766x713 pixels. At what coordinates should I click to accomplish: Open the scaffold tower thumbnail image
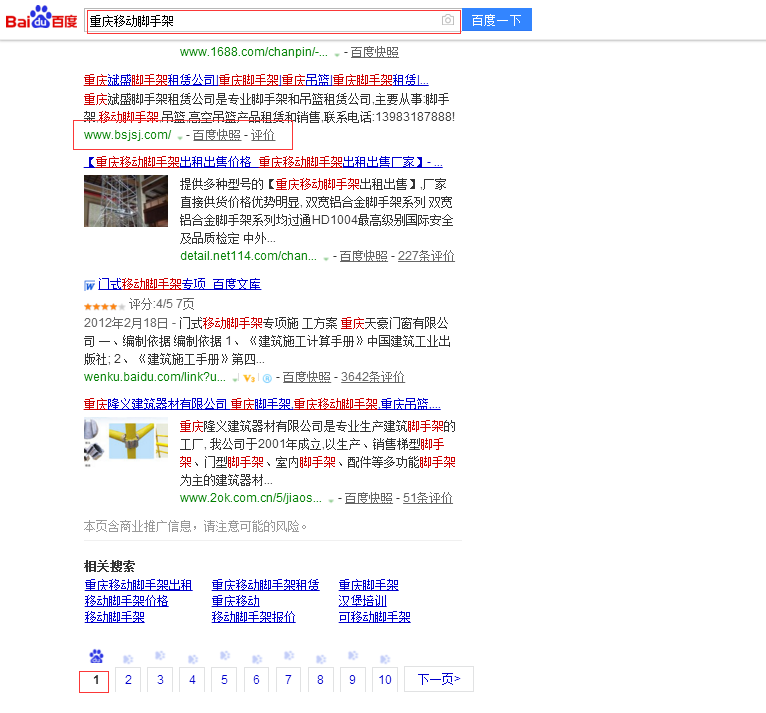[x=126, y=214]
